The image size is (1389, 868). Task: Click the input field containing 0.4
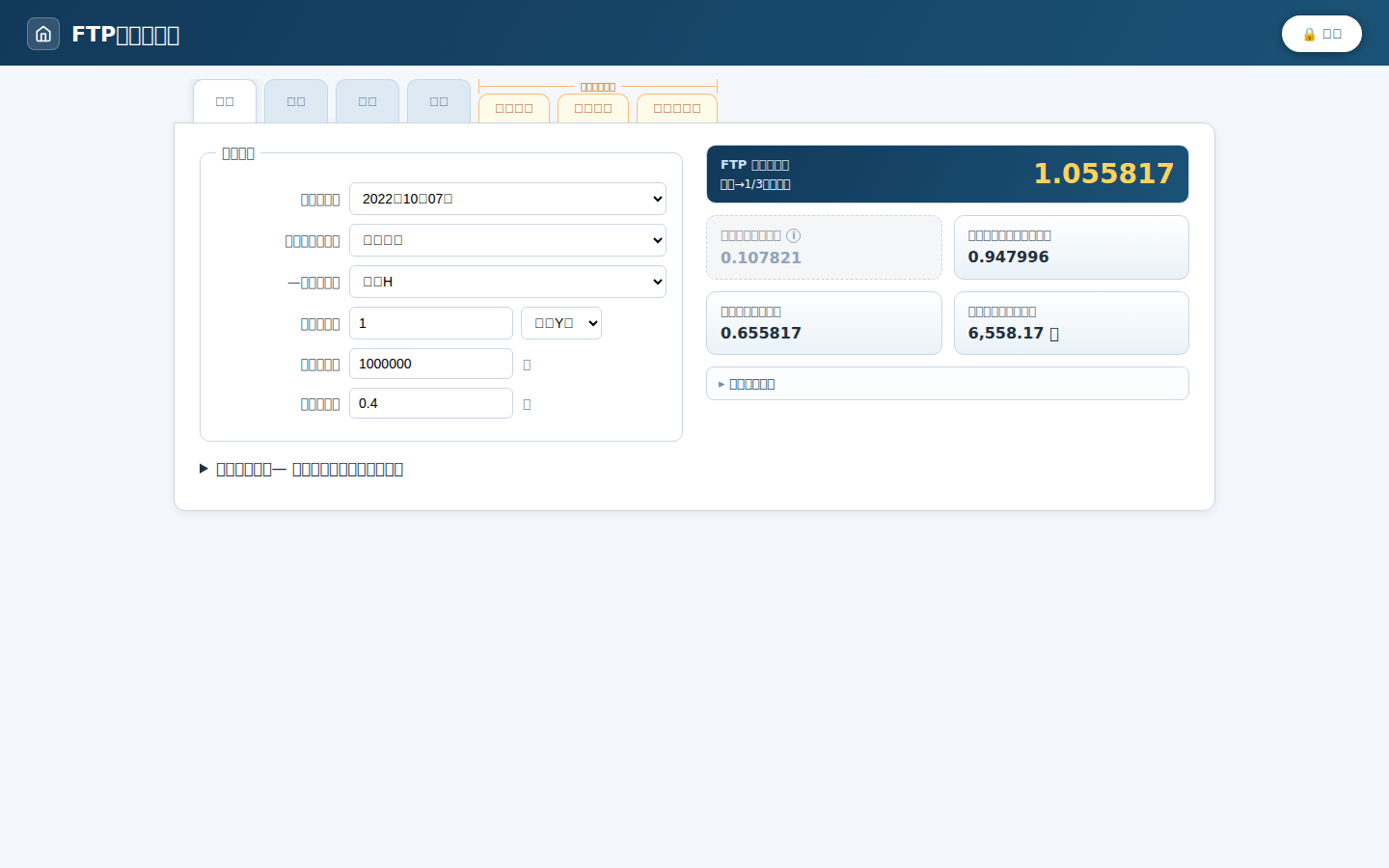[x=431, y=403]
